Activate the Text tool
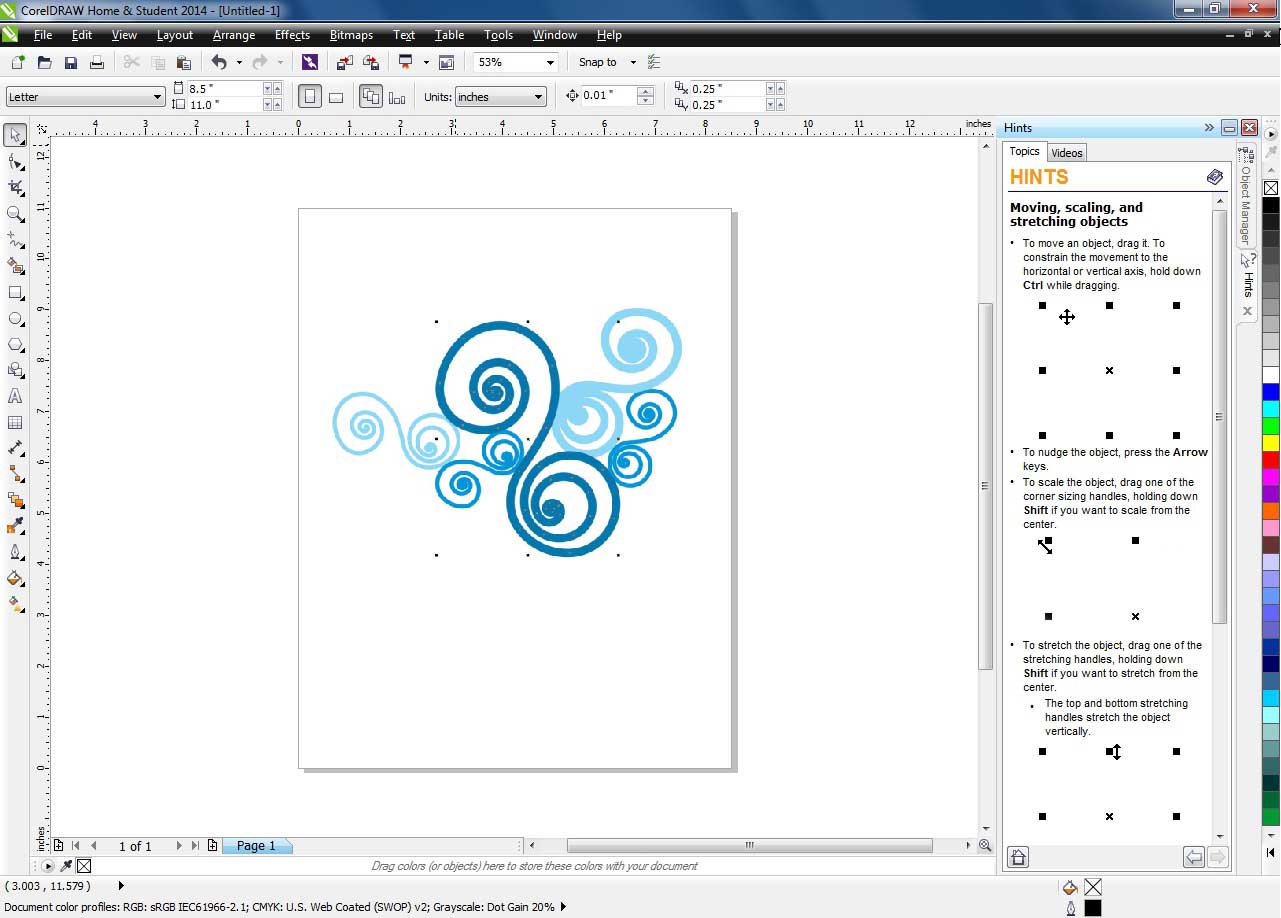 [x=15, y=397]
